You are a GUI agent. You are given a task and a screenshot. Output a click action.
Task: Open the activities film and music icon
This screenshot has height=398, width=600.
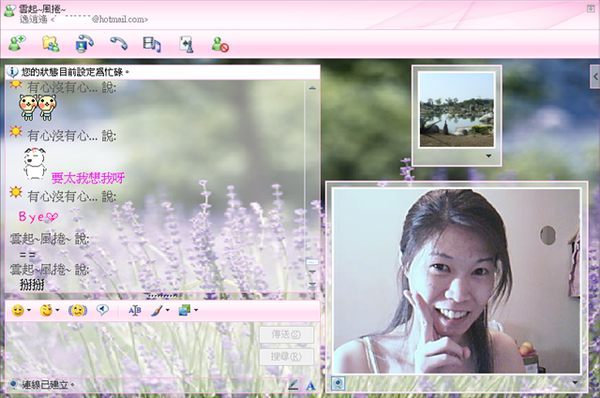(x=152, y=44)
